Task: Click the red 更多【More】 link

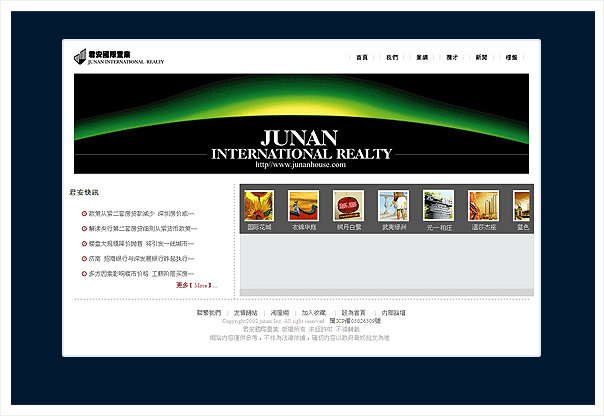Action: (x=196, y=285)
